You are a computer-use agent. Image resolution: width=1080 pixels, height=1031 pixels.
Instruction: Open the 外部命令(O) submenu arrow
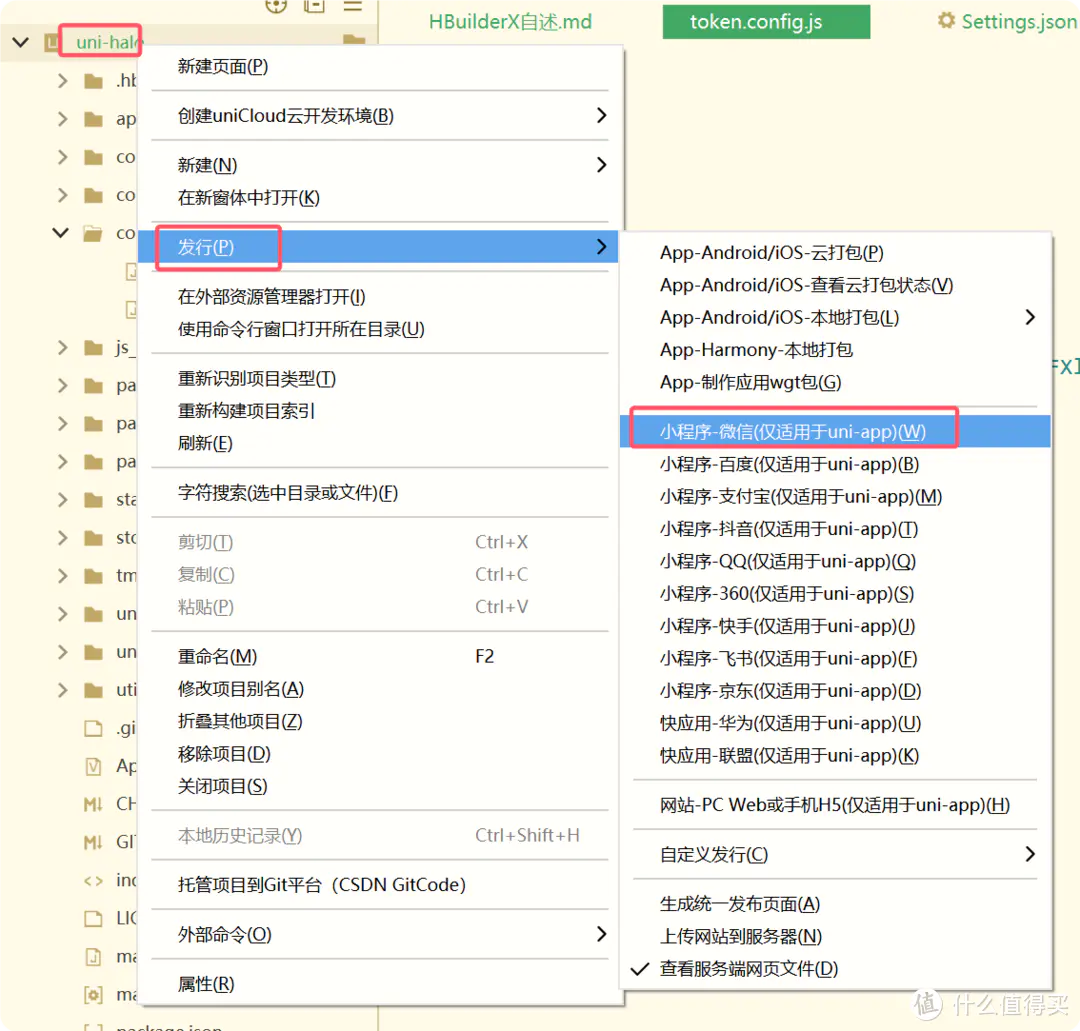[x=601, y=934]
